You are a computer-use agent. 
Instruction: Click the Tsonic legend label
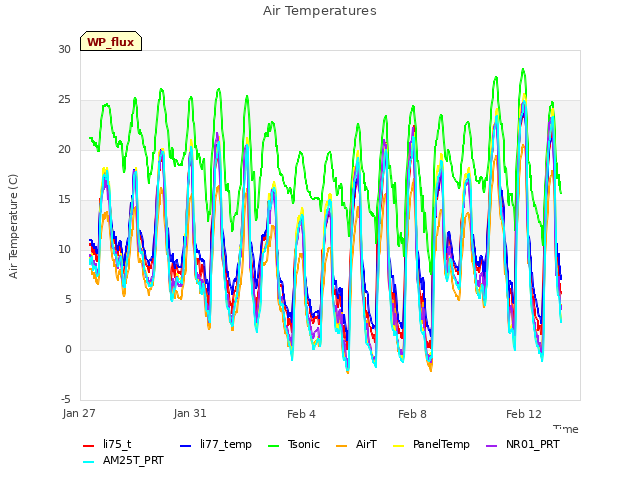[x=304, y=444]
